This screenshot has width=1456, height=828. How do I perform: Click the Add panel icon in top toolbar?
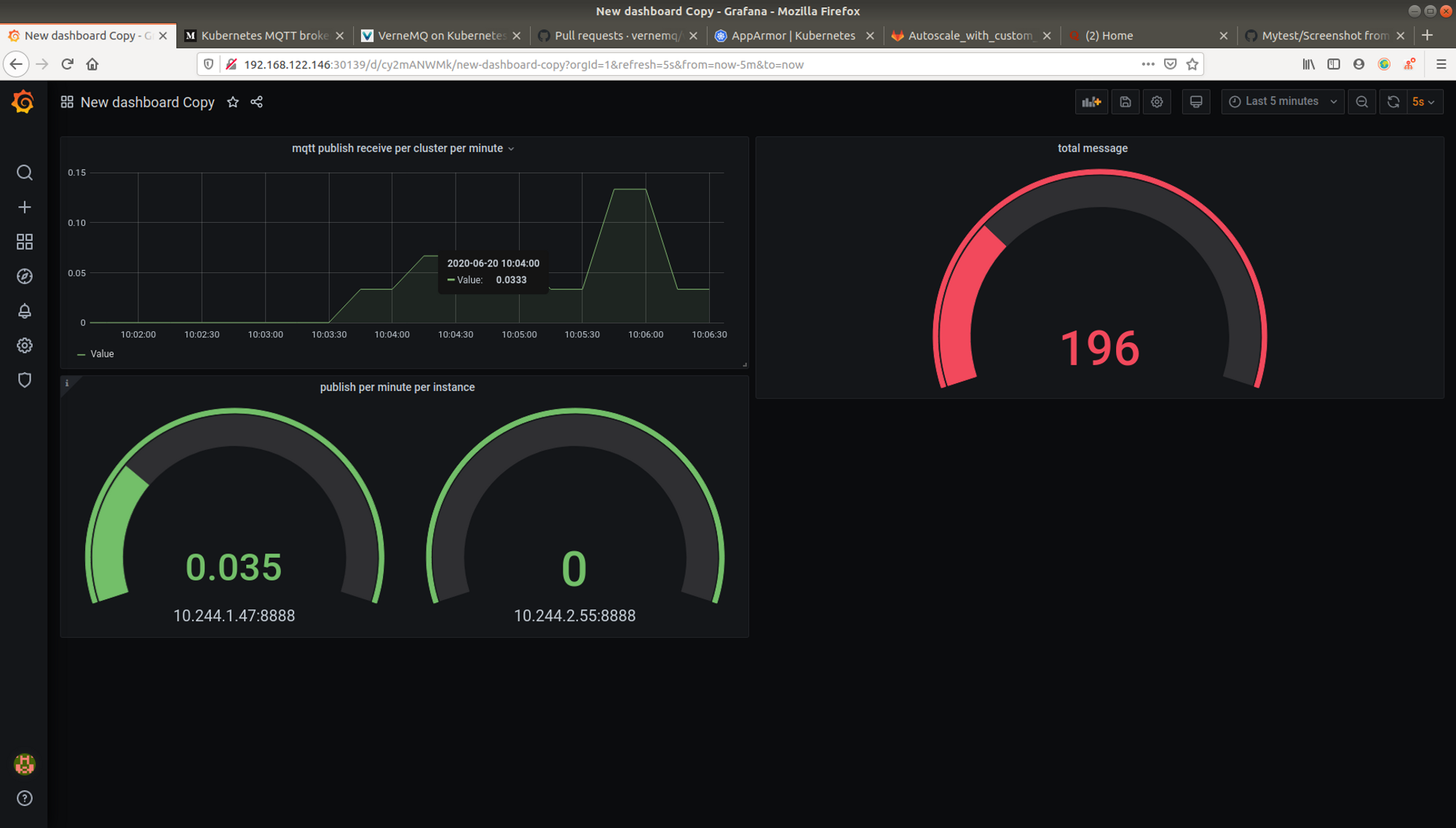(x=1091, y=101)
